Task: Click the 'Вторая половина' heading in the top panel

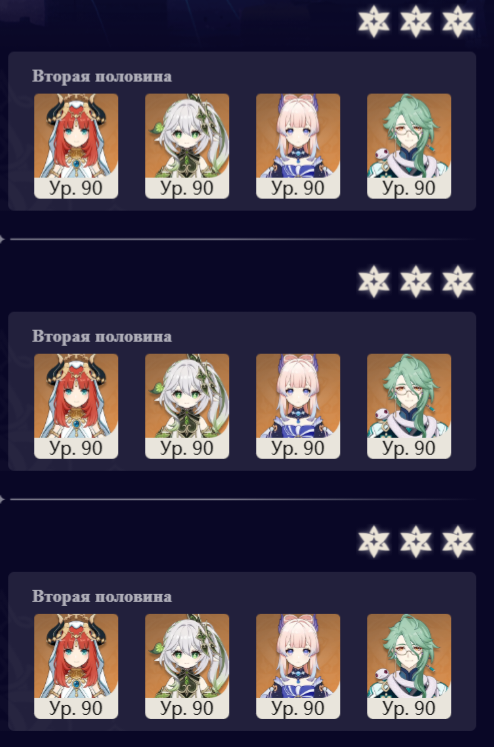Action: (x=102, y=76)
